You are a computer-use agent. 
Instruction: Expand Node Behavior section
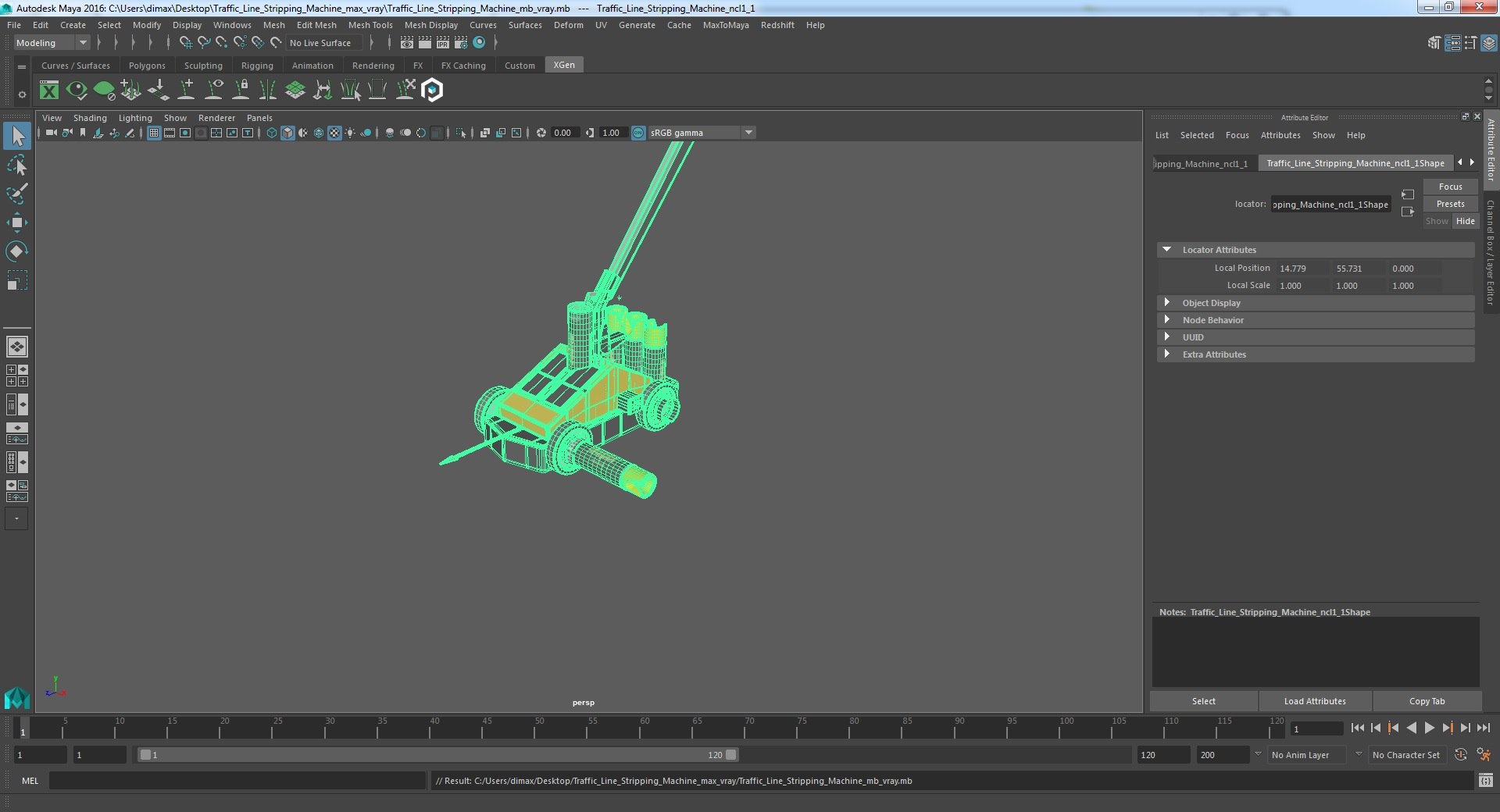tap(1166, 320)
